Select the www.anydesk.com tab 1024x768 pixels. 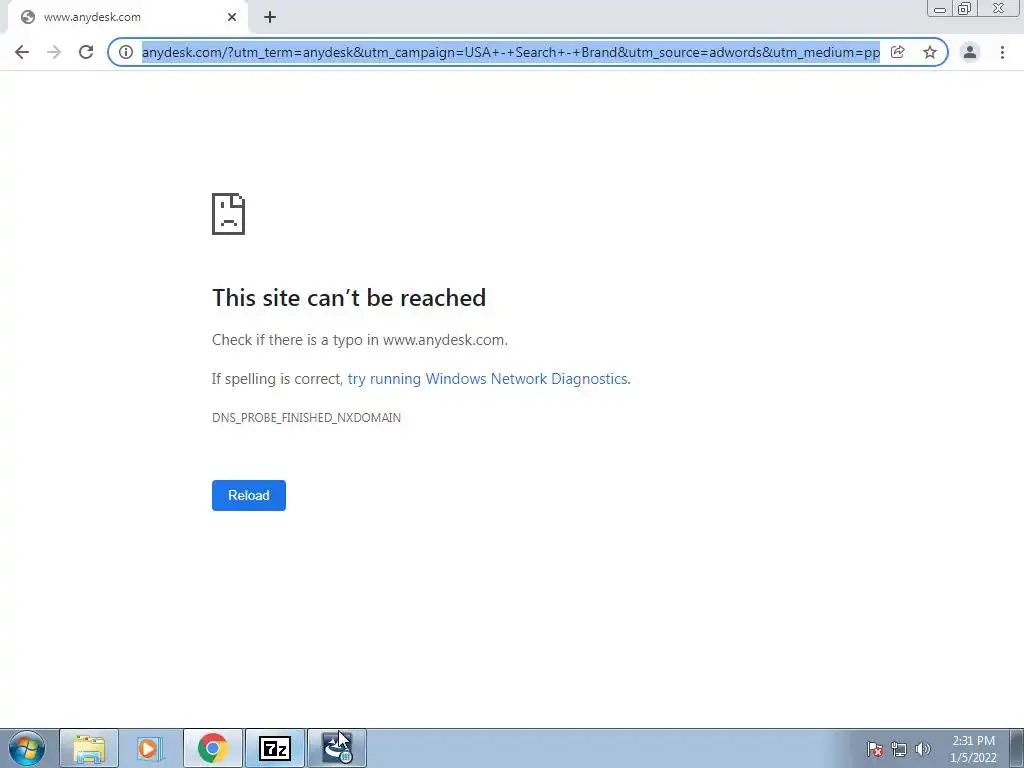coord(127,17)
